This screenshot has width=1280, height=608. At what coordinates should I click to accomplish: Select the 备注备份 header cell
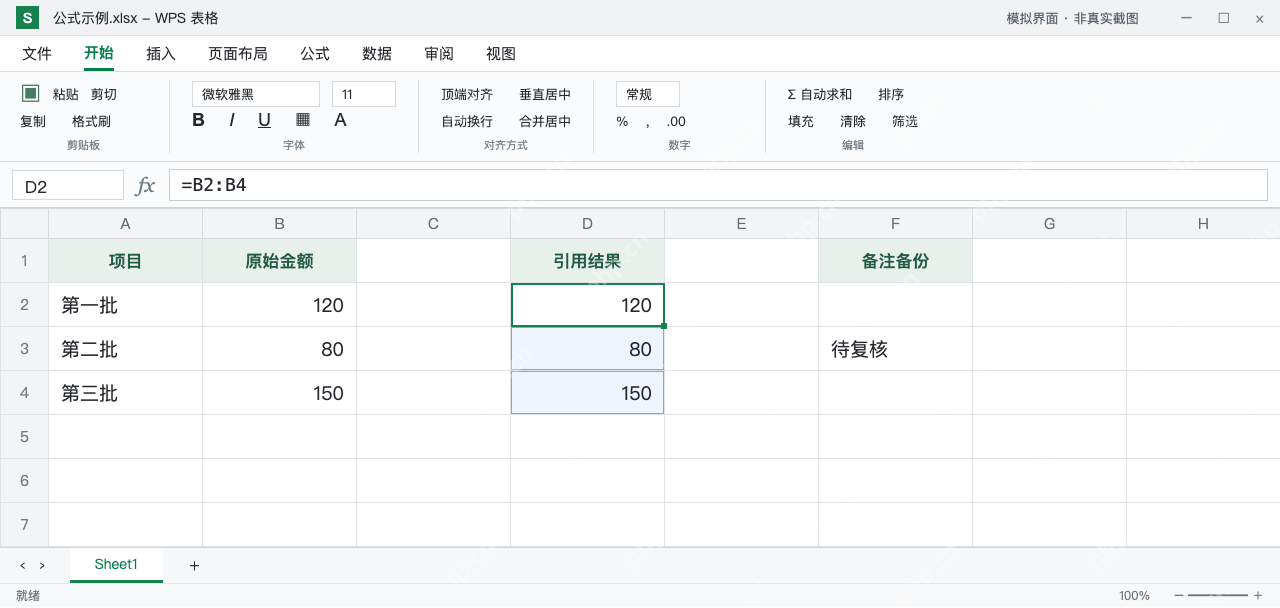896,261
